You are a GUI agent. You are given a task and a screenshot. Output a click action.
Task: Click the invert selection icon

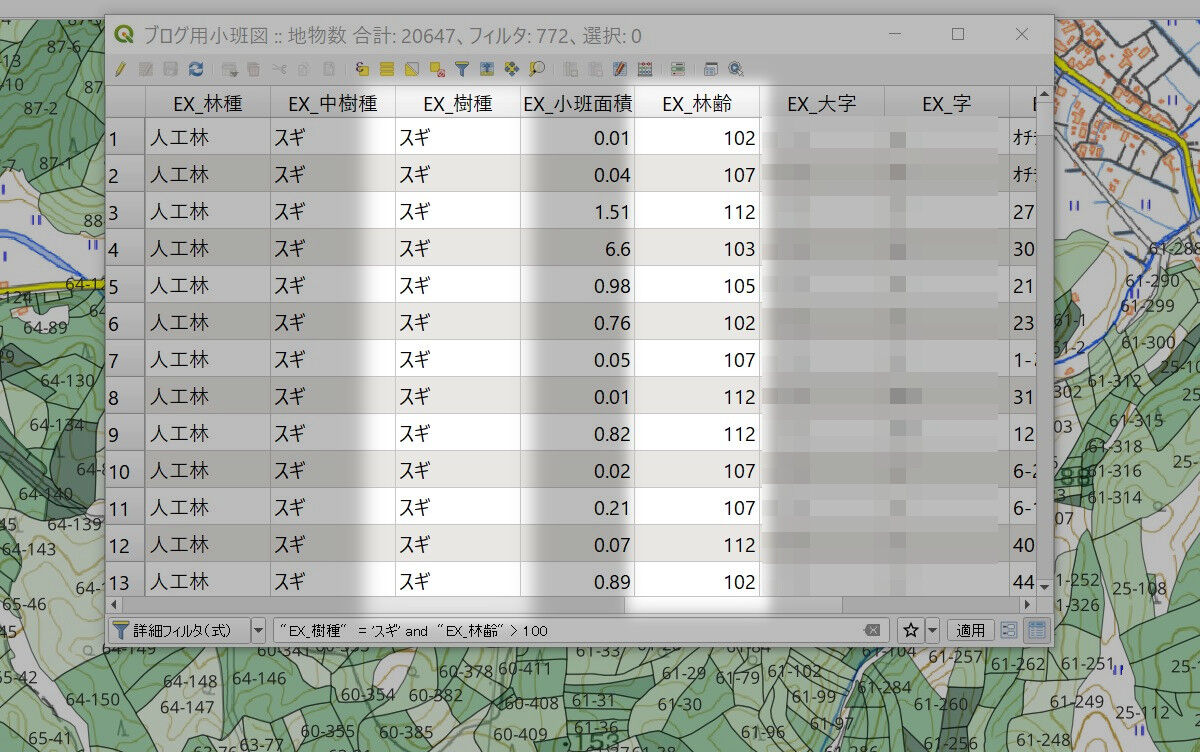coord(412,69)
